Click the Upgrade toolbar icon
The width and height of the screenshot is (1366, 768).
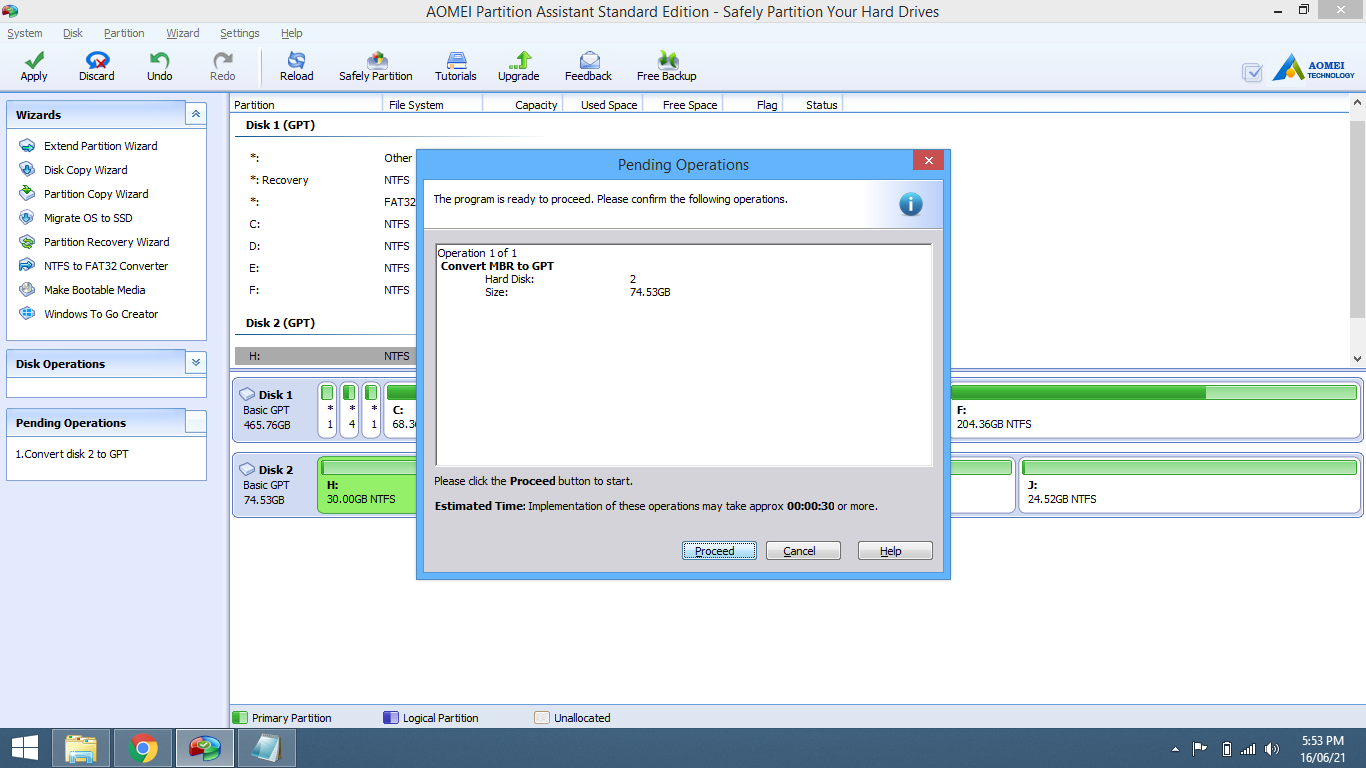(519, 67)
